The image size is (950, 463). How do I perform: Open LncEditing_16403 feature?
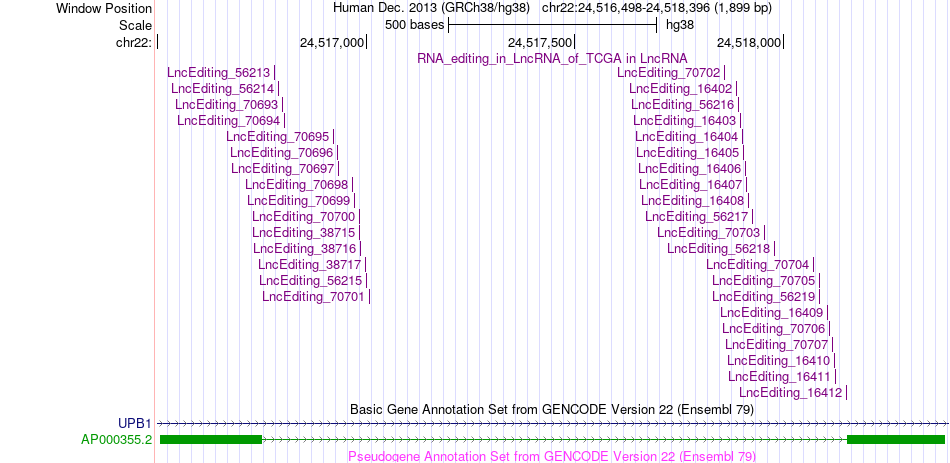[x=685, y=121]
